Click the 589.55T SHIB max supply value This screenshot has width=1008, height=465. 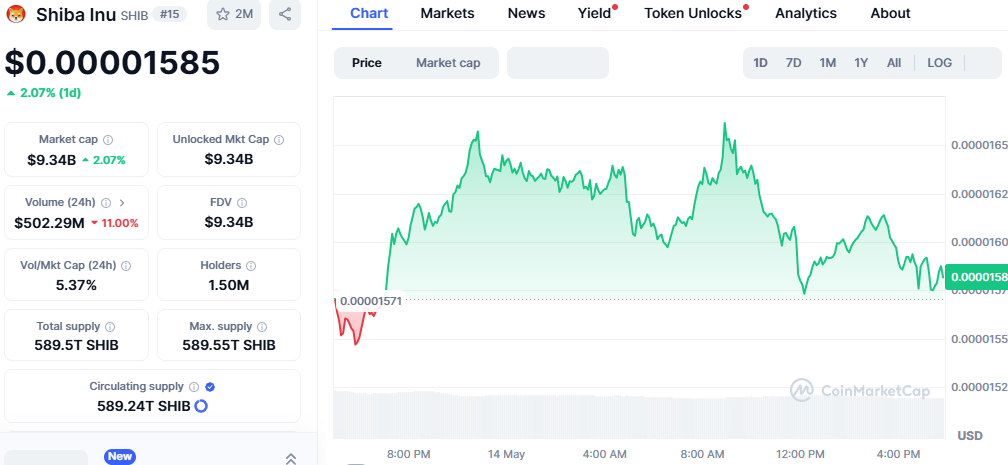pyautogui.click(x=229, y=345)
